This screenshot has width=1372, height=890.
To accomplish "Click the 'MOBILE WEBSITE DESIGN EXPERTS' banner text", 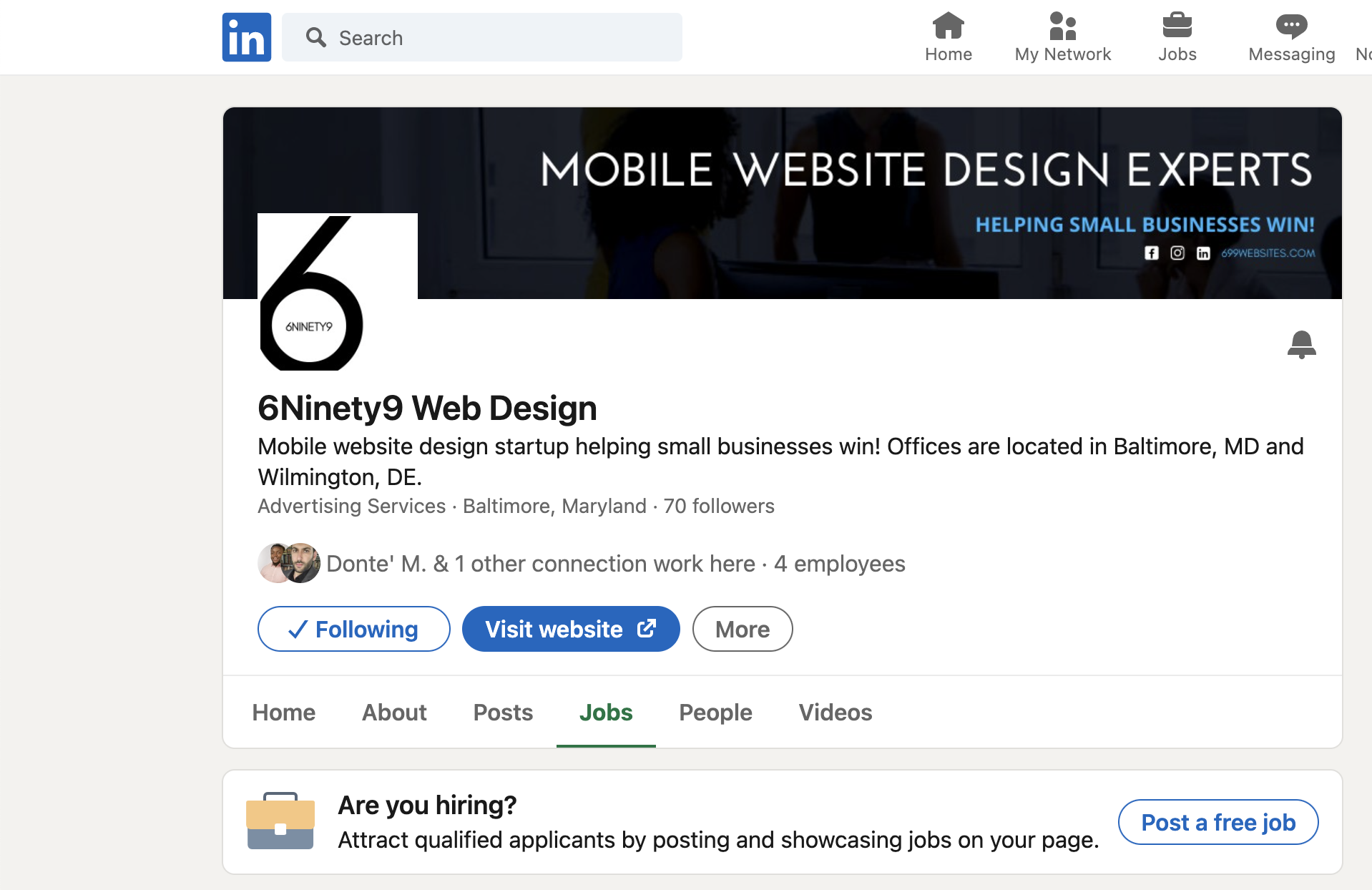I will click(x=926, y=170).
